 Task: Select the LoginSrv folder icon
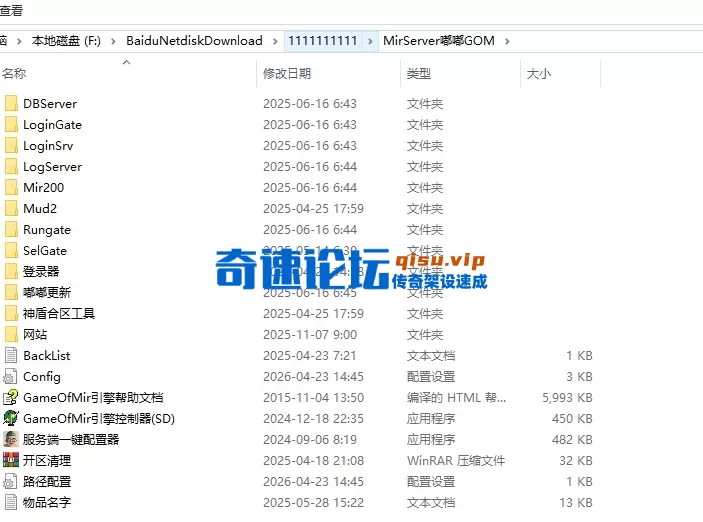tap(11, 146)
